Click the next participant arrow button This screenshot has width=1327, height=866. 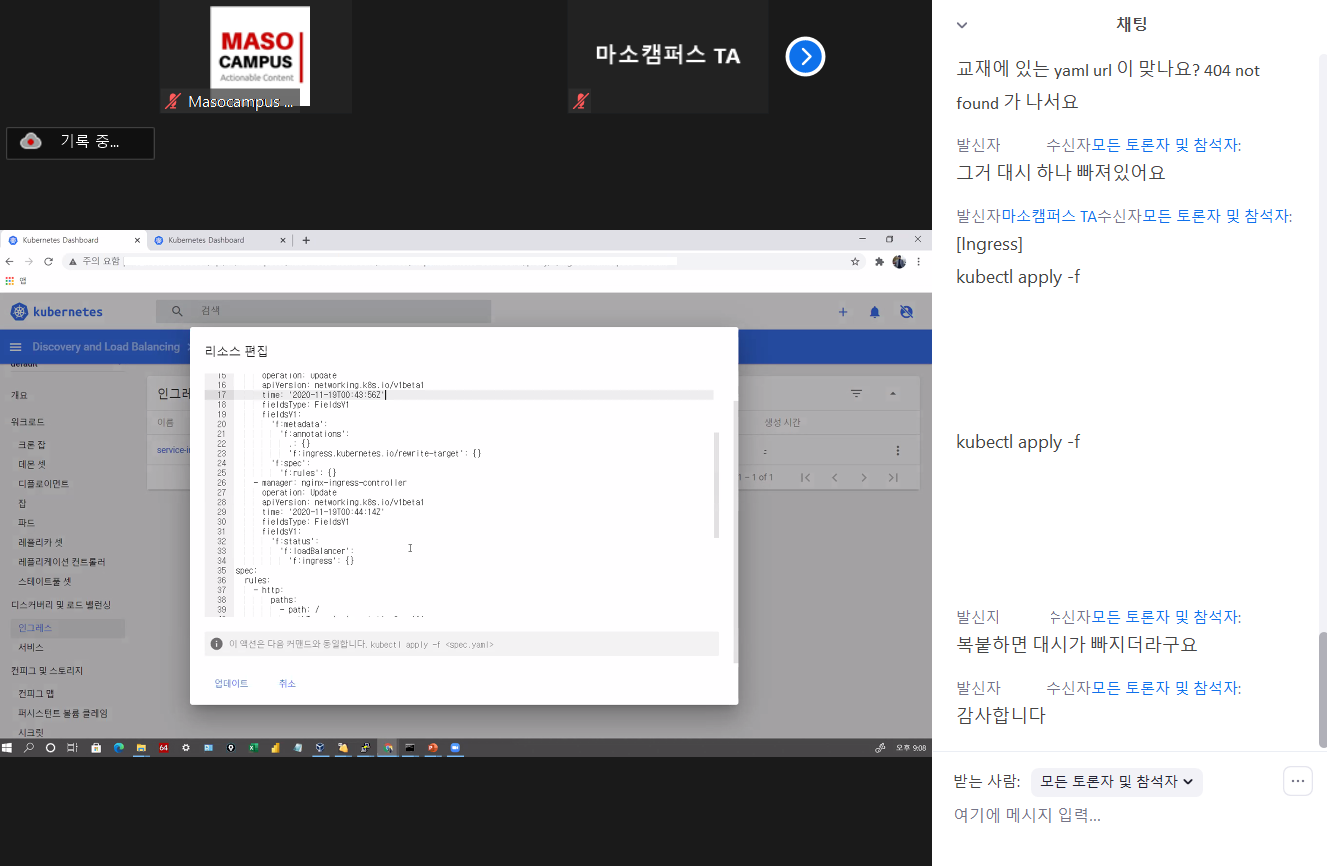(805, 57)
